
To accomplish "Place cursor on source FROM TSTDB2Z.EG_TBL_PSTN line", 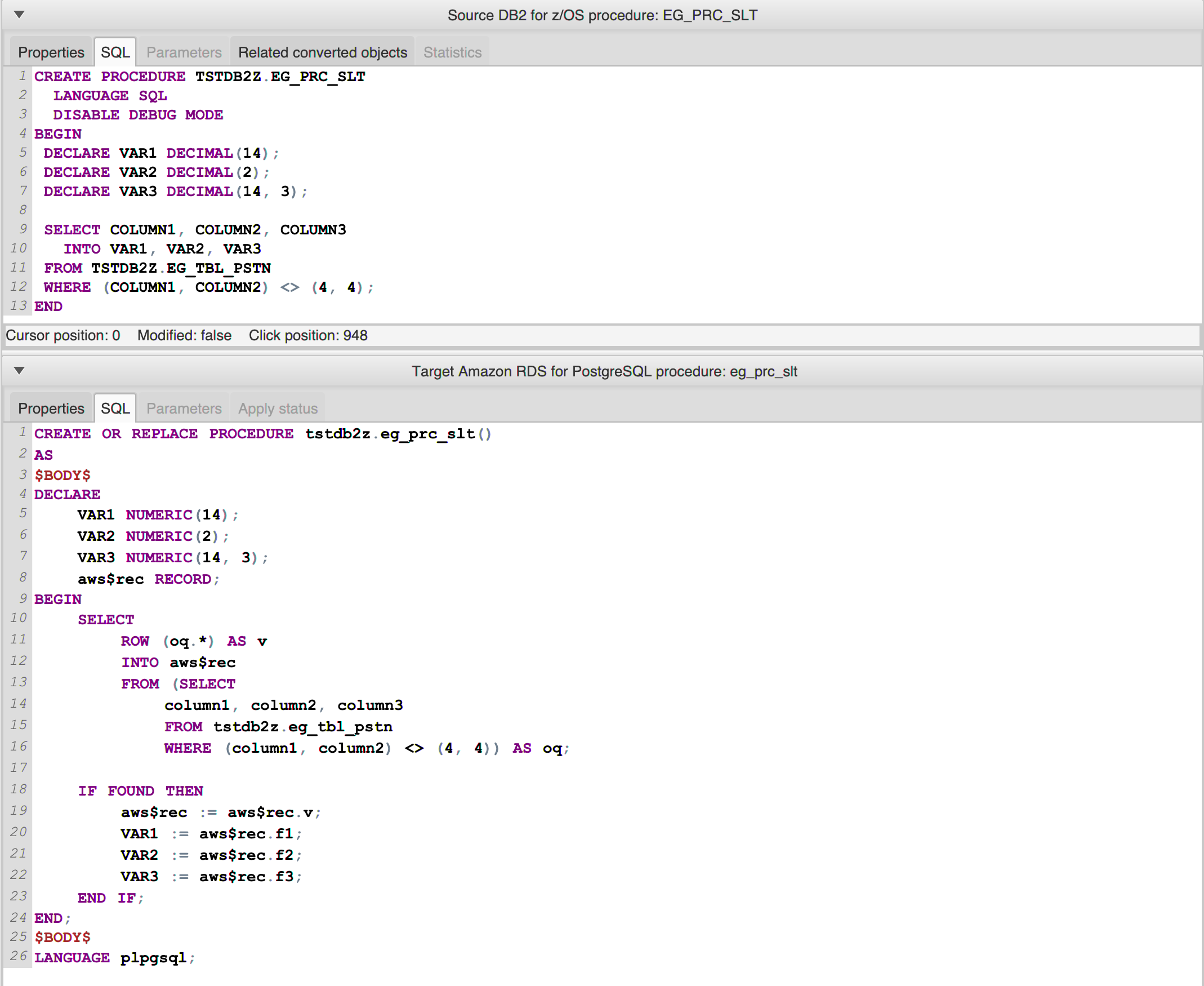I will [157, 268].
